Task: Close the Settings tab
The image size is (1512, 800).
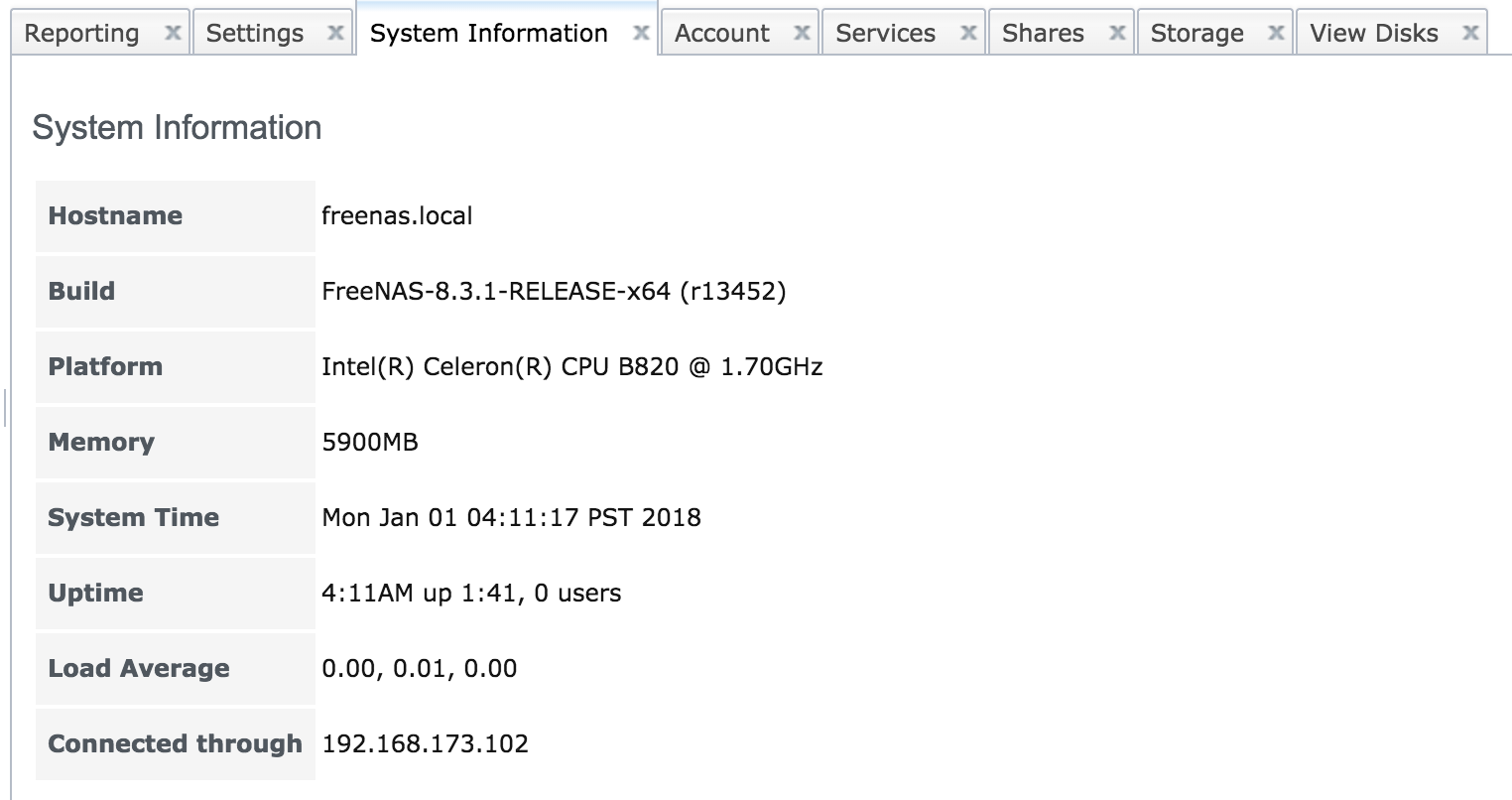Action: pos(336,33)
